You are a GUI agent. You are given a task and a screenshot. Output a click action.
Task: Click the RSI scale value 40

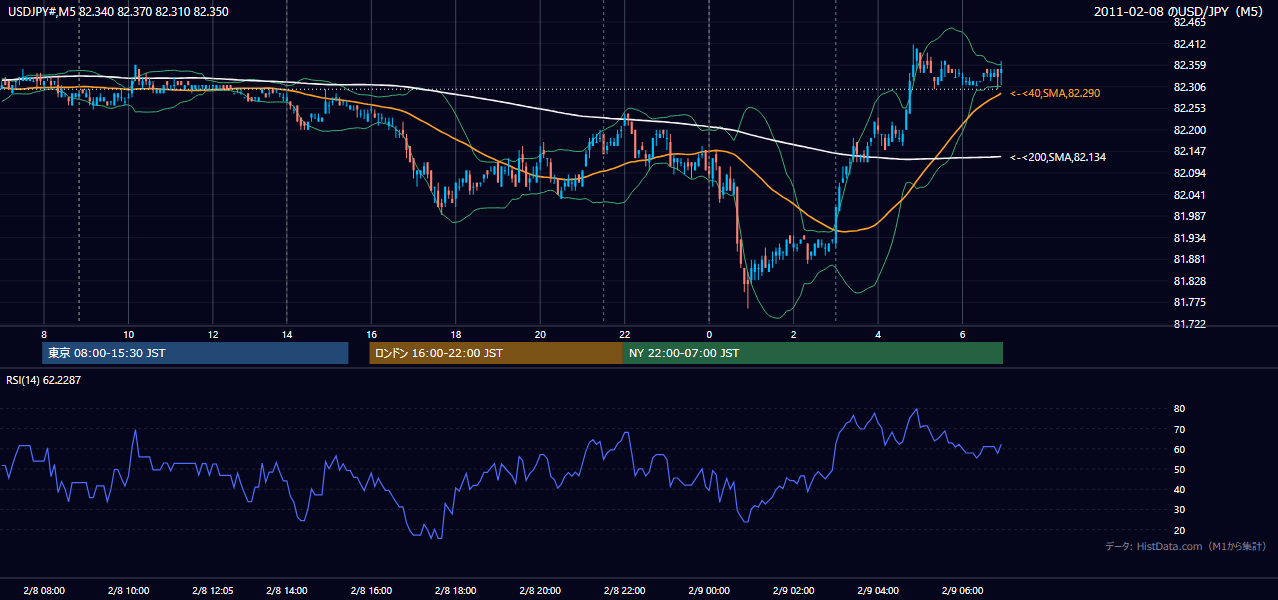1180,489
